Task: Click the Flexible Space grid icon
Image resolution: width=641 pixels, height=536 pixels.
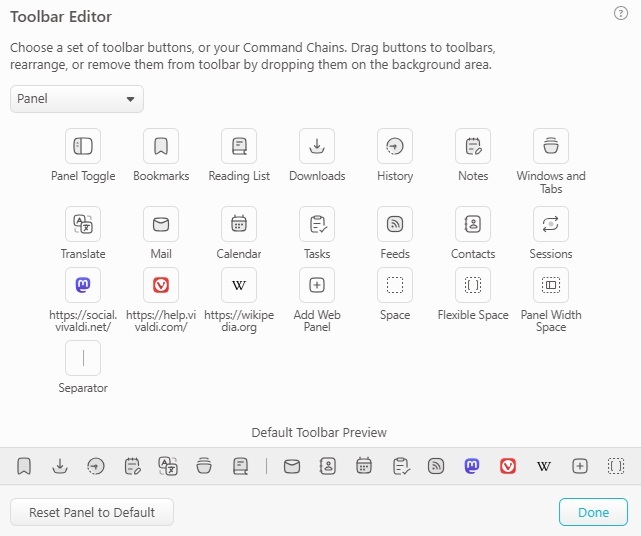Action: click(x=473, y=285)
